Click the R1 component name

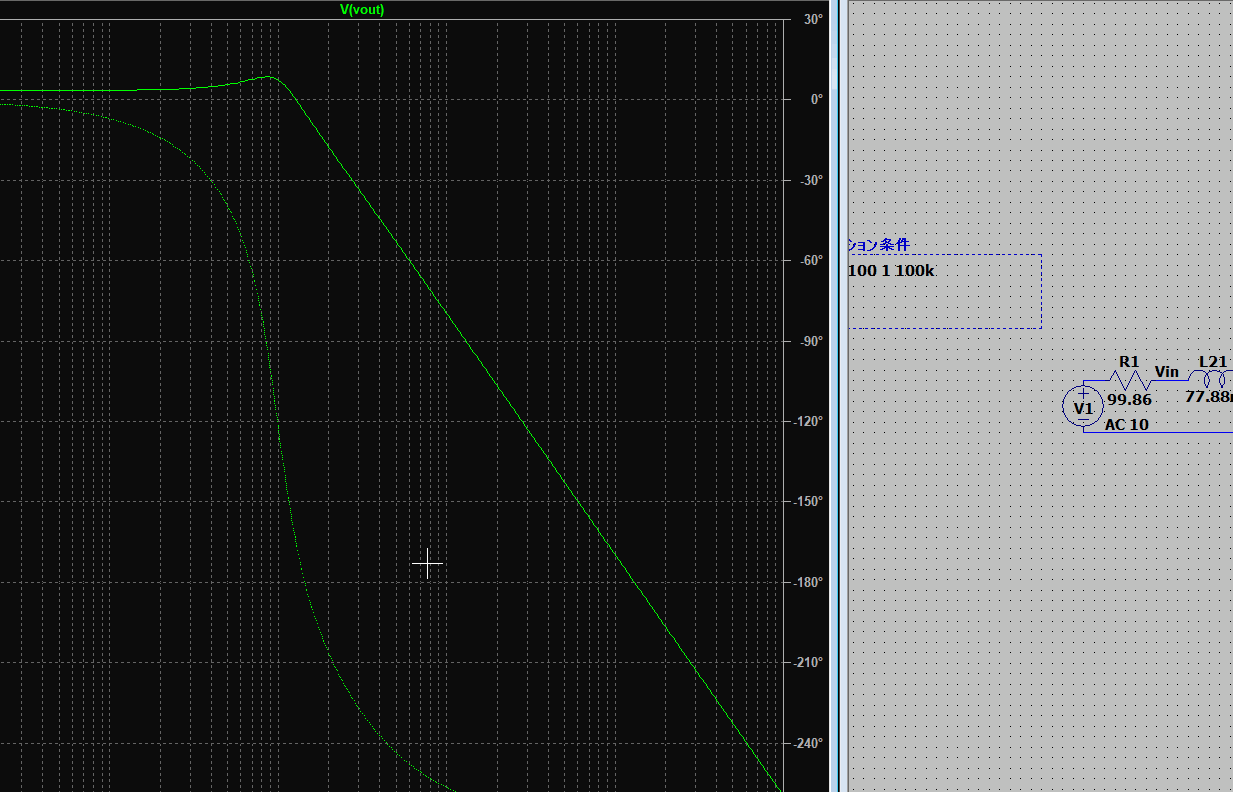pos(1129,361)
